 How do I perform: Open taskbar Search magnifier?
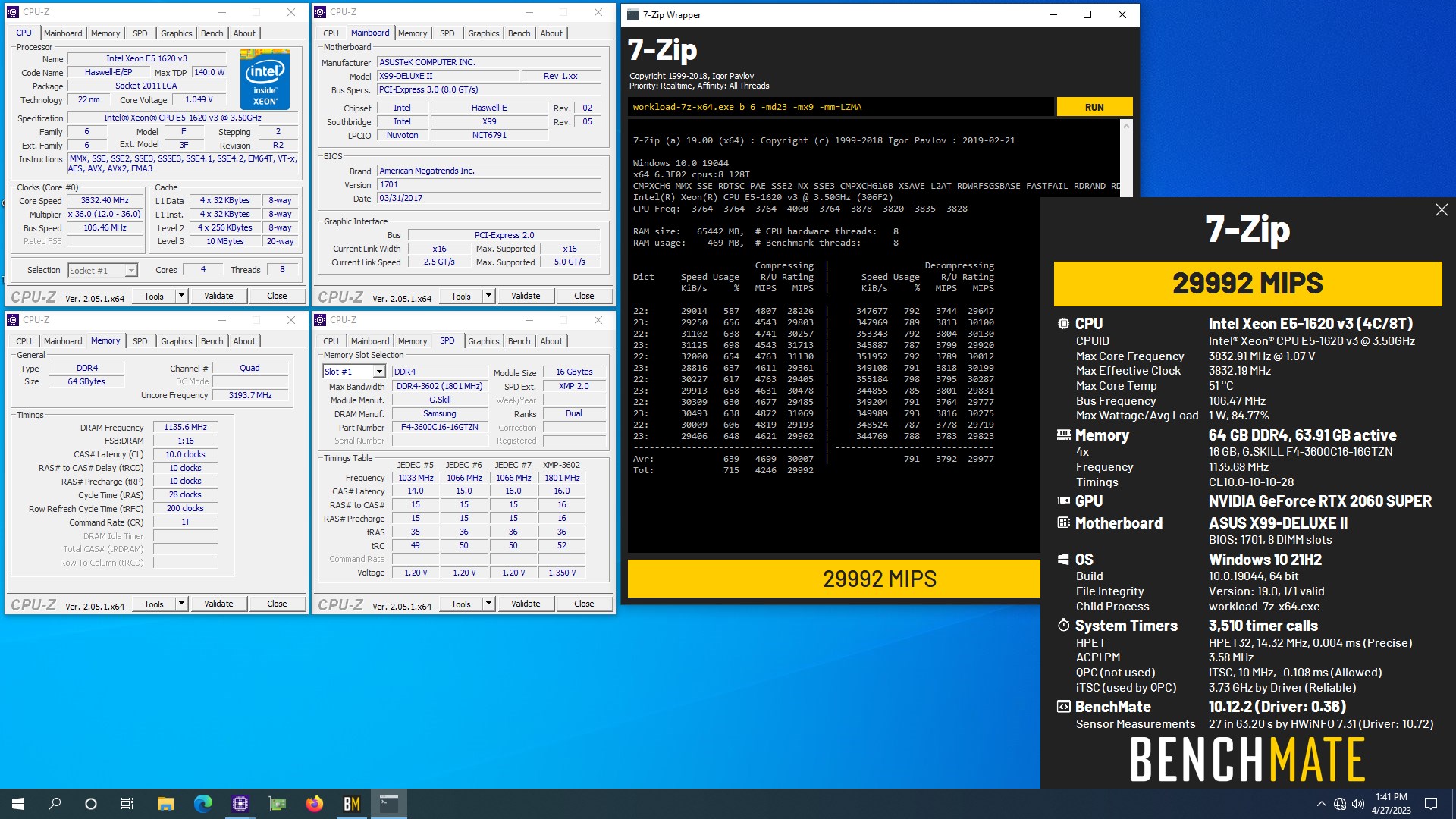point(55,804)
